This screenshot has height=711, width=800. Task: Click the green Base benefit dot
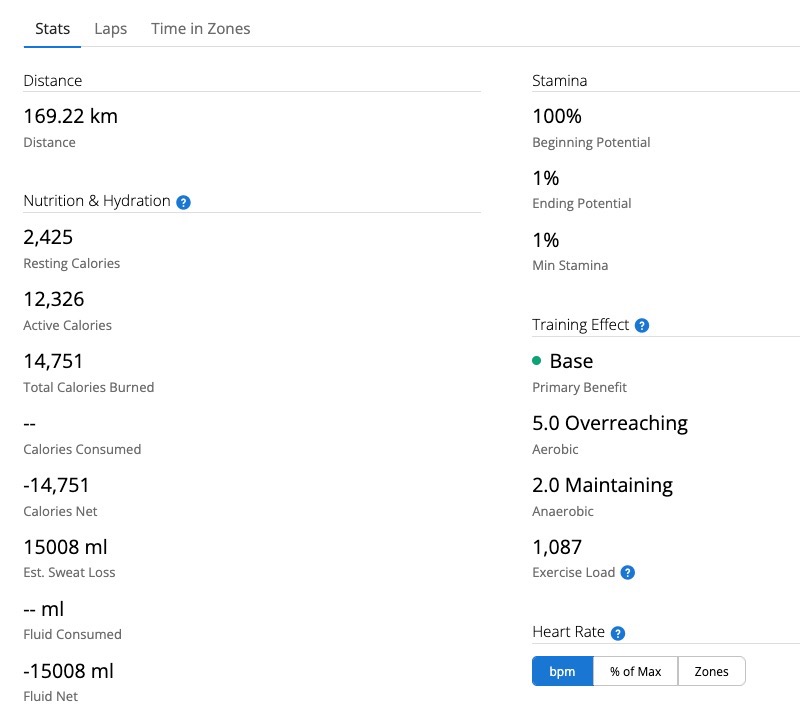pyautogui.click(x=536, y=361)
